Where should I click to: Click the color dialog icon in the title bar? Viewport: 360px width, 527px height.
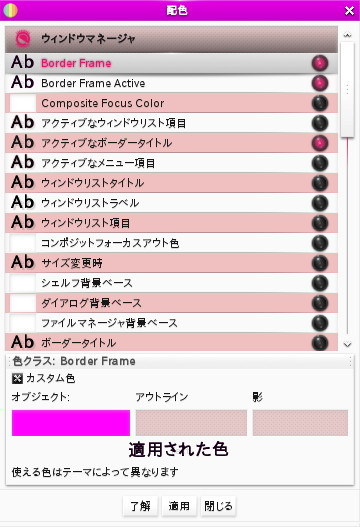tap(10, 10)
